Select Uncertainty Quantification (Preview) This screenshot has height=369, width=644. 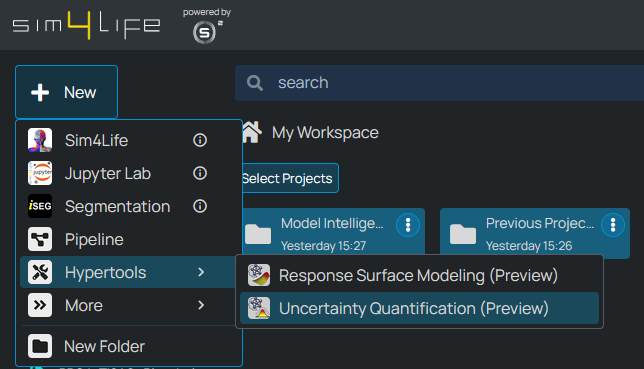click(x=419, y=308)
